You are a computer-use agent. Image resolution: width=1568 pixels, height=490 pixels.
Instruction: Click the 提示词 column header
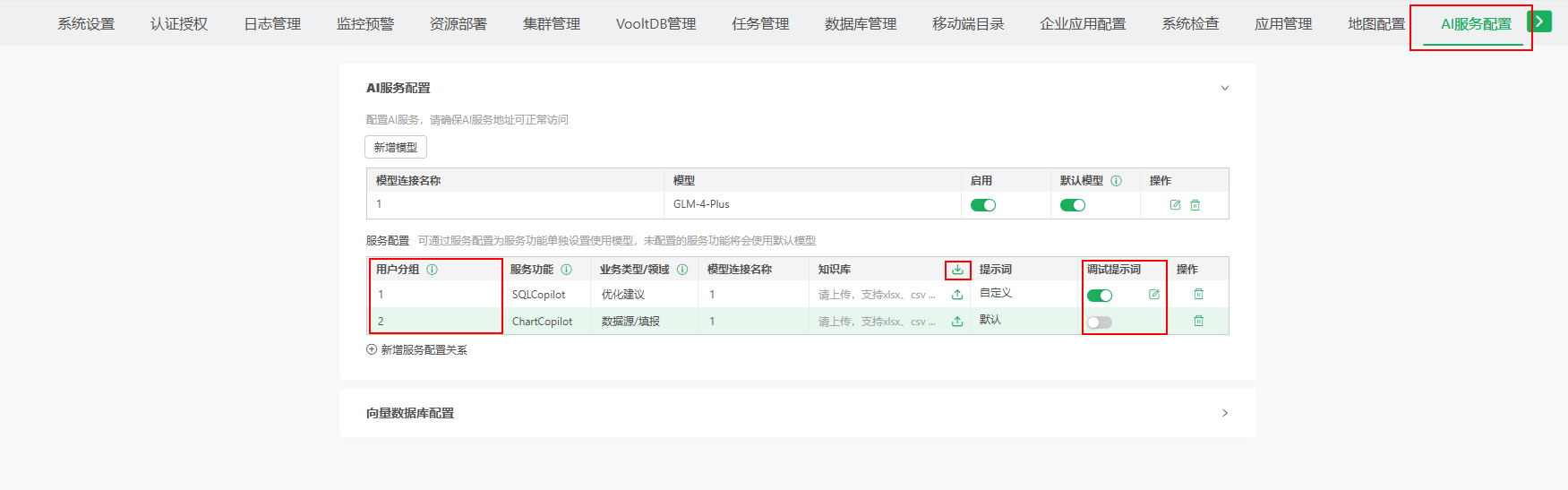tap(996, 270)
